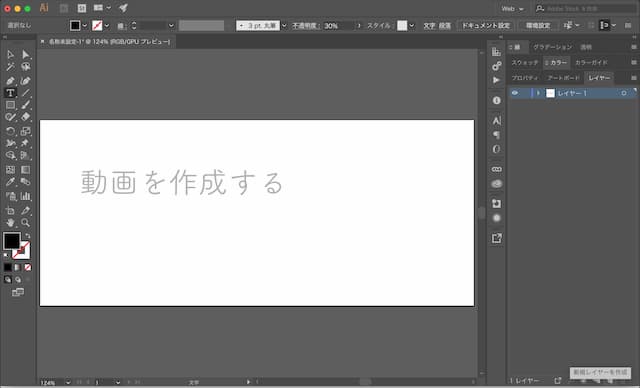Choose the Rectangle tool
640x388 pixels.
point(10,105)
